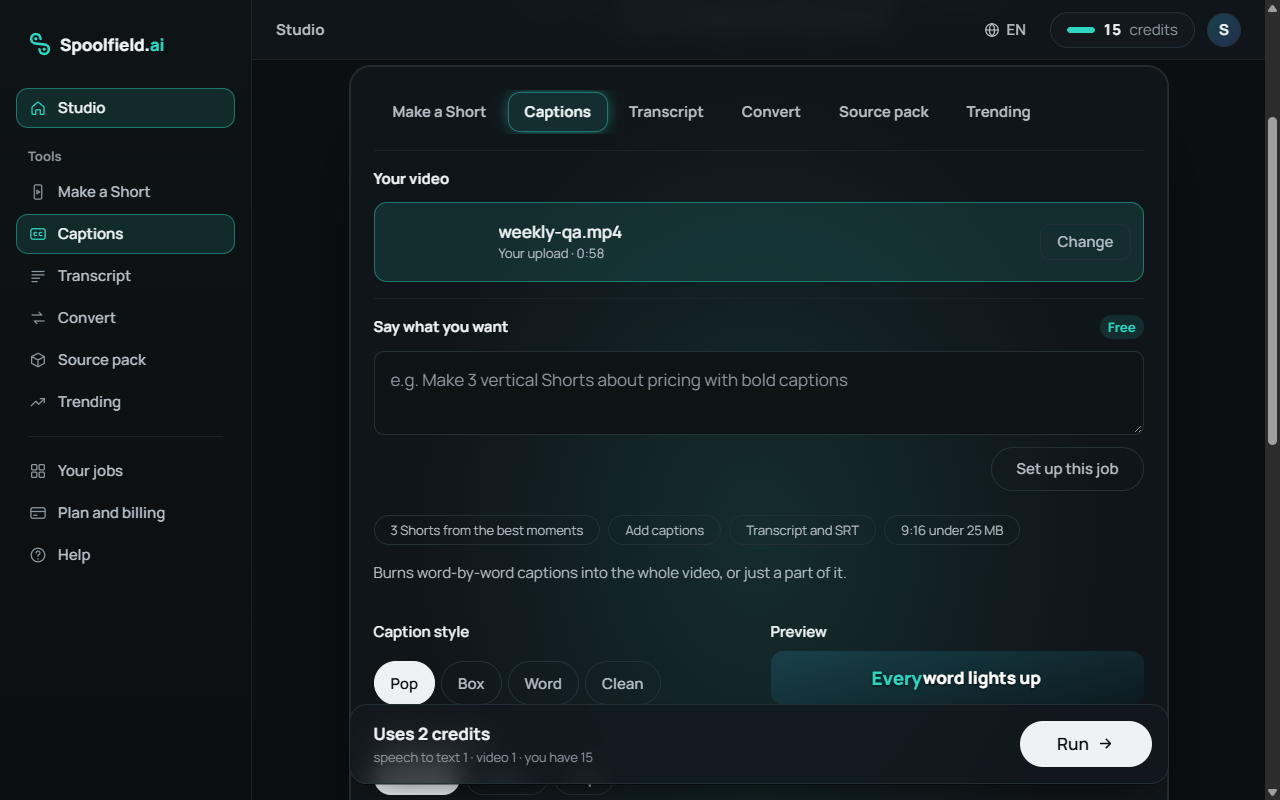Choose the 9:16 under 25 MB chip
Screen dimensions: 1280x800
point(952,530)
